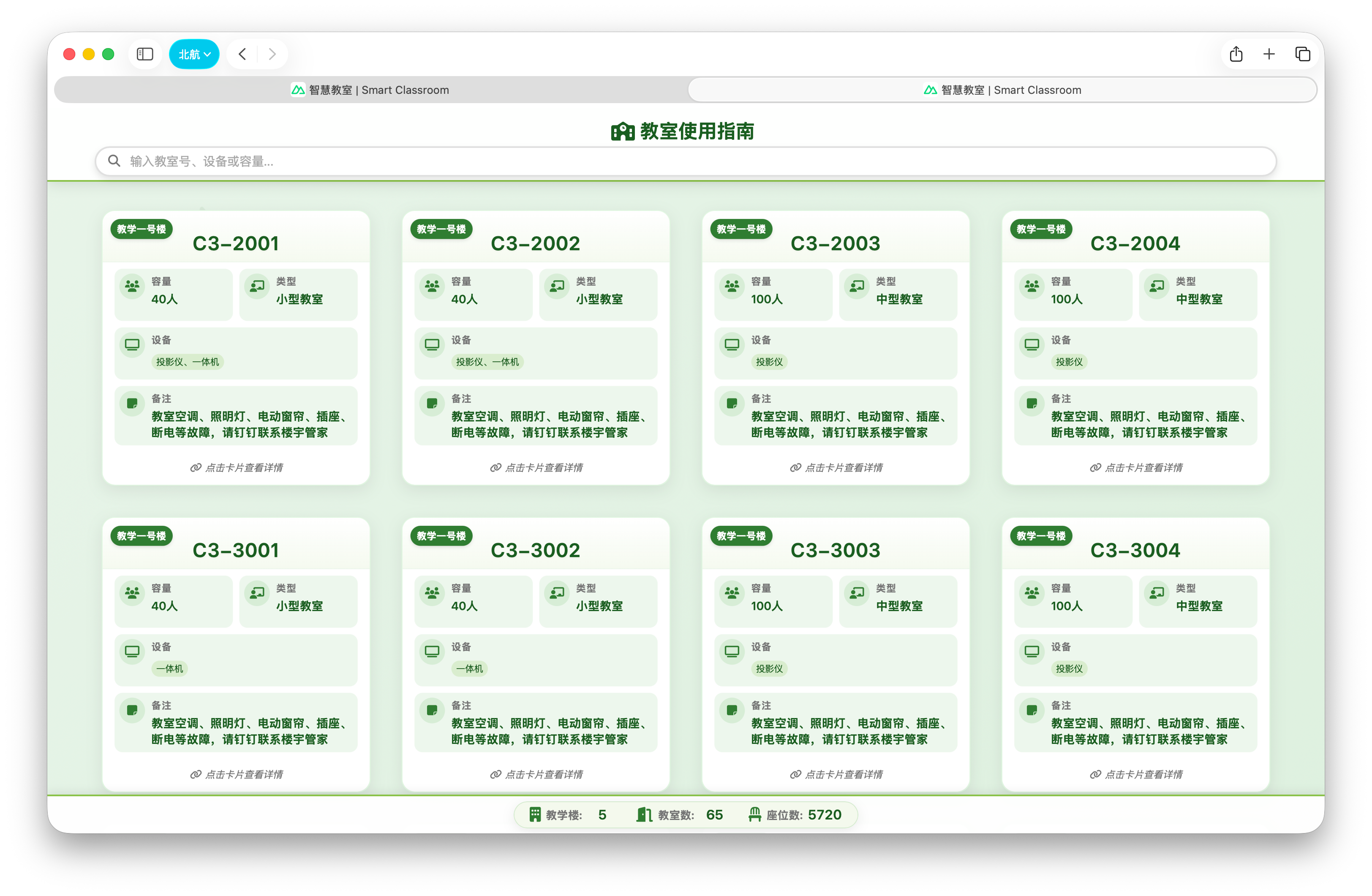Click the share icon in toolbar
The height and width of the screenshot is (896, 1372).
coord(1236,54)
